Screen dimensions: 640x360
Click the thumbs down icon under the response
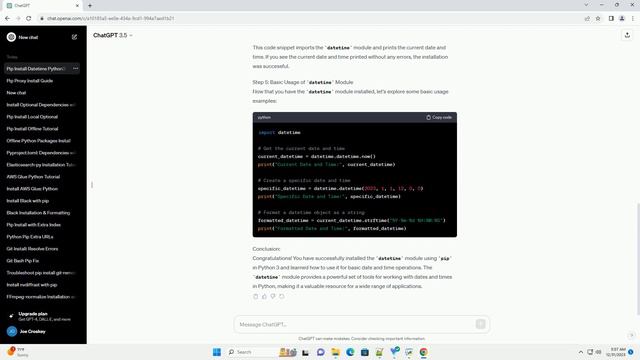tap(273, 296)
